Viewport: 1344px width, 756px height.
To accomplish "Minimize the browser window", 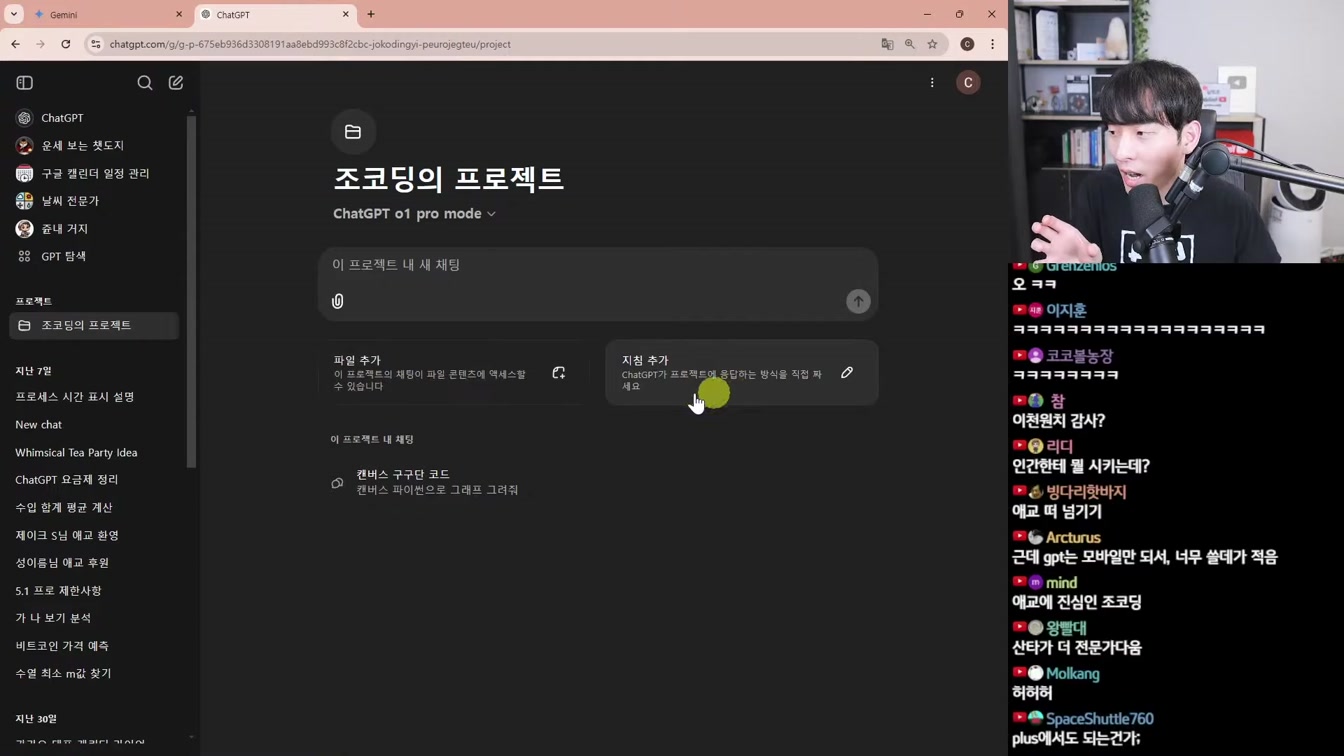I will (927, 14).
